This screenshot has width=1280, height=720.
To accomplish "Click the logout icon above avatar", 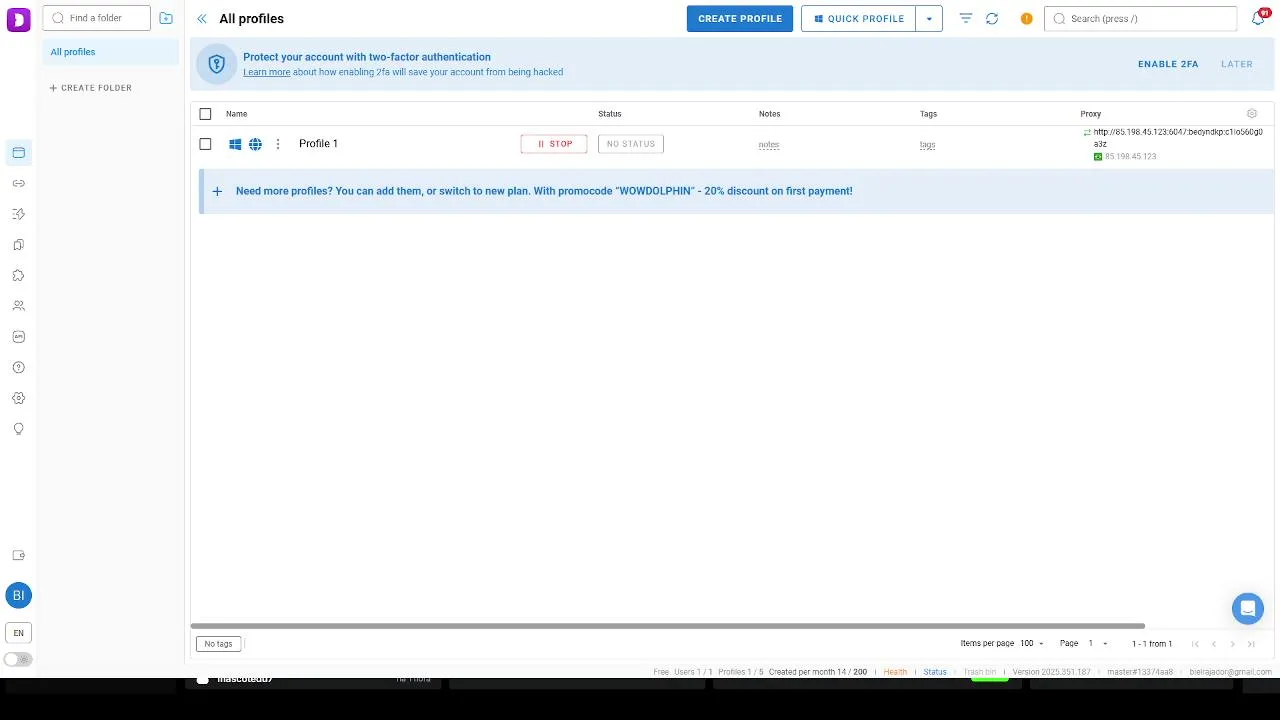I will (18, 556).
